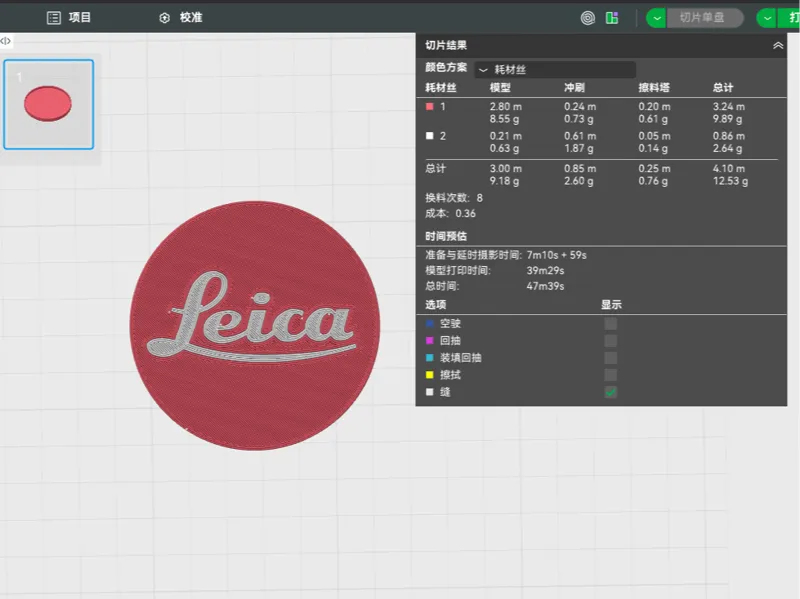This screenshot has height=599, width=800.
Task: Click the 冲刷 column header
Action: [x=574, y=88]
